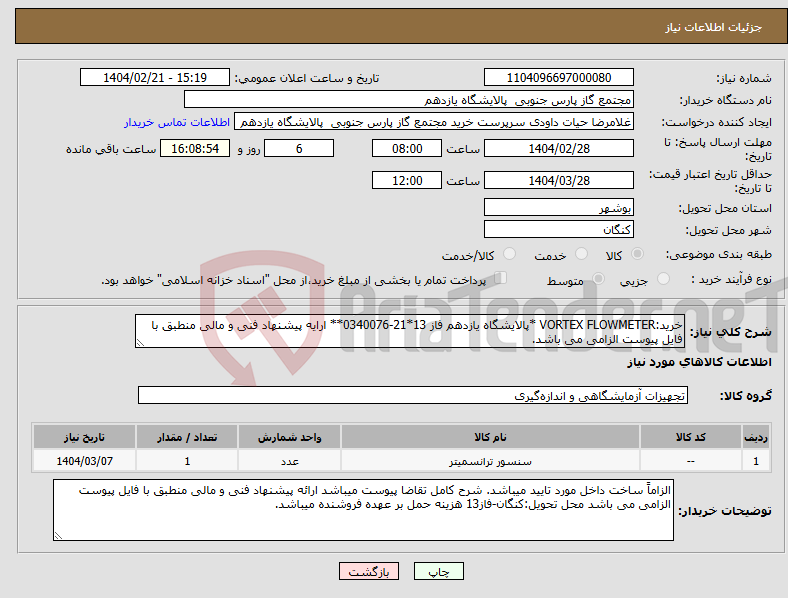Open the اطلاعات تماس خریدار link
This screenshot has height=598, width=788.
coord(177,122)
